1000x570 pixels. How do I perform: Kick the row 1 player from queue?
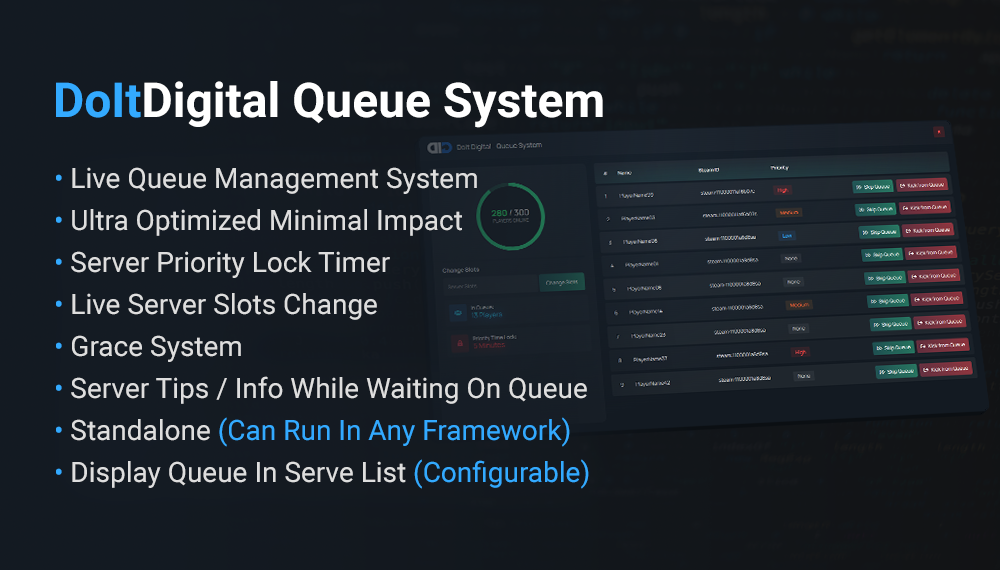921,186
